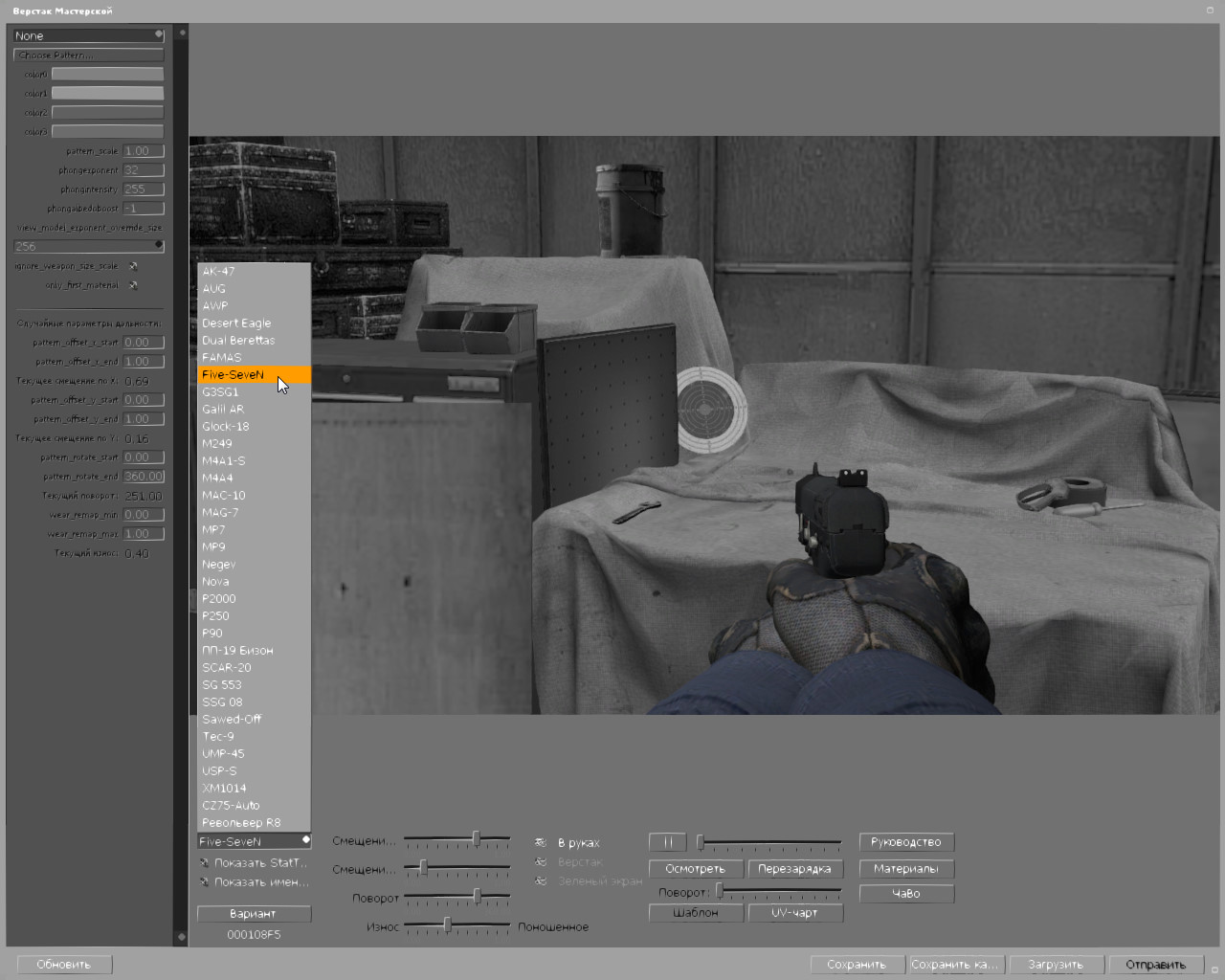Screen dimensions: 1225x980
Task: Open the ЧаВо FAQ
Action: (x=906, y=894)
